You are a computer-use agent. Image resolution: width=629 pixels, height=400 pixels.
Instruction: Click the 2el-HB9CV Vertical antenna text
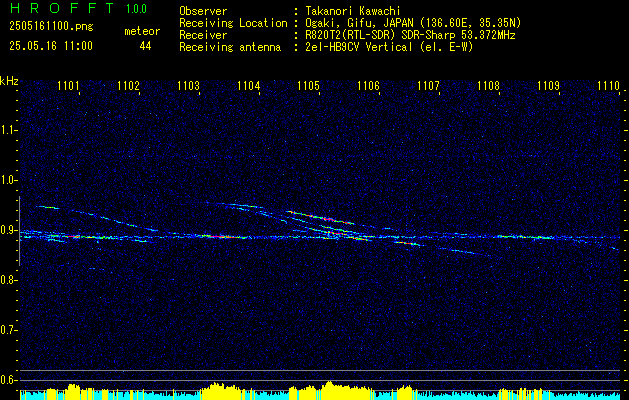(389, 47)
